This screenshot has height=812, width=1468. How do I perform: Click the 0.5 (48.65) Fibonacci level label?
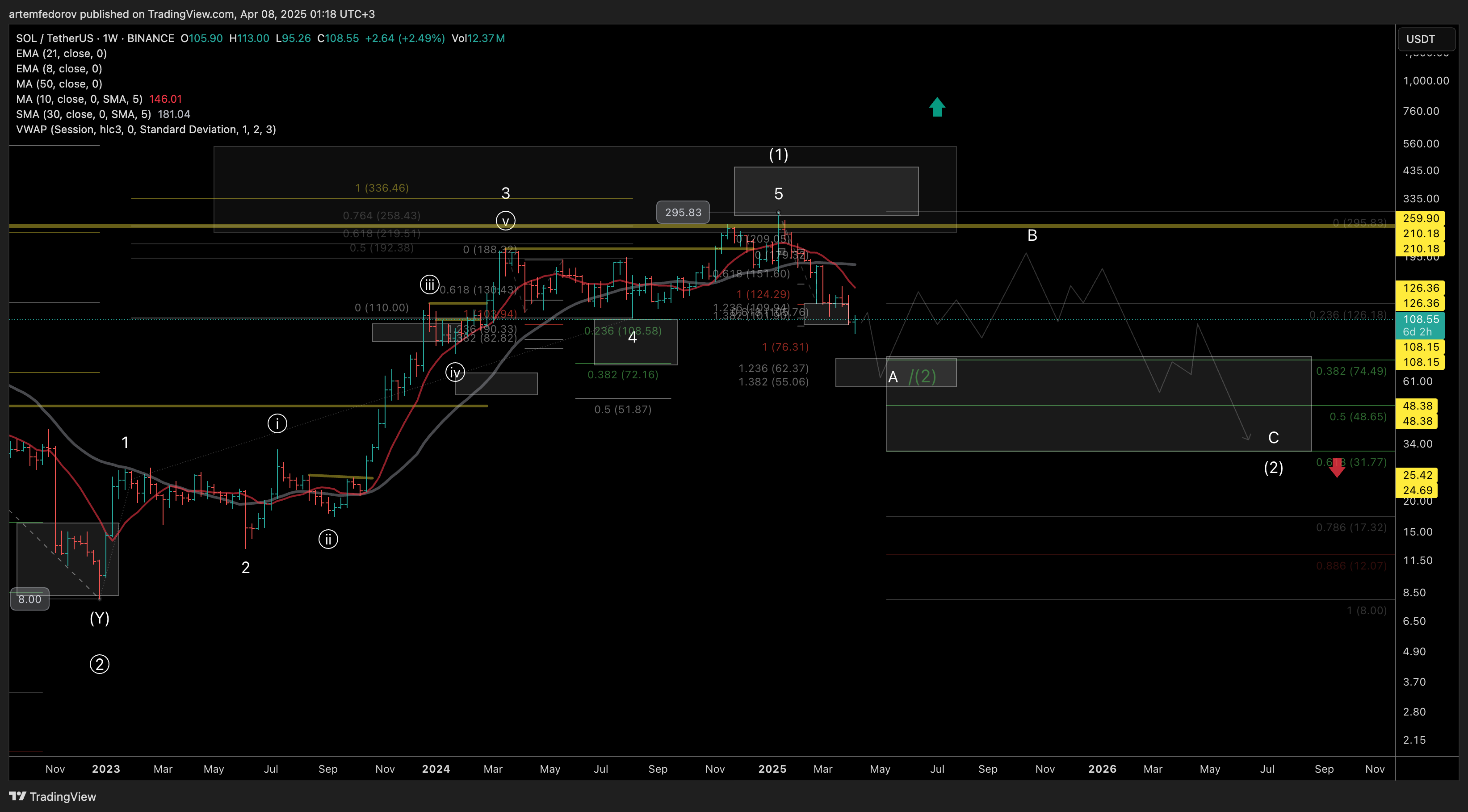coord(1358,417)
